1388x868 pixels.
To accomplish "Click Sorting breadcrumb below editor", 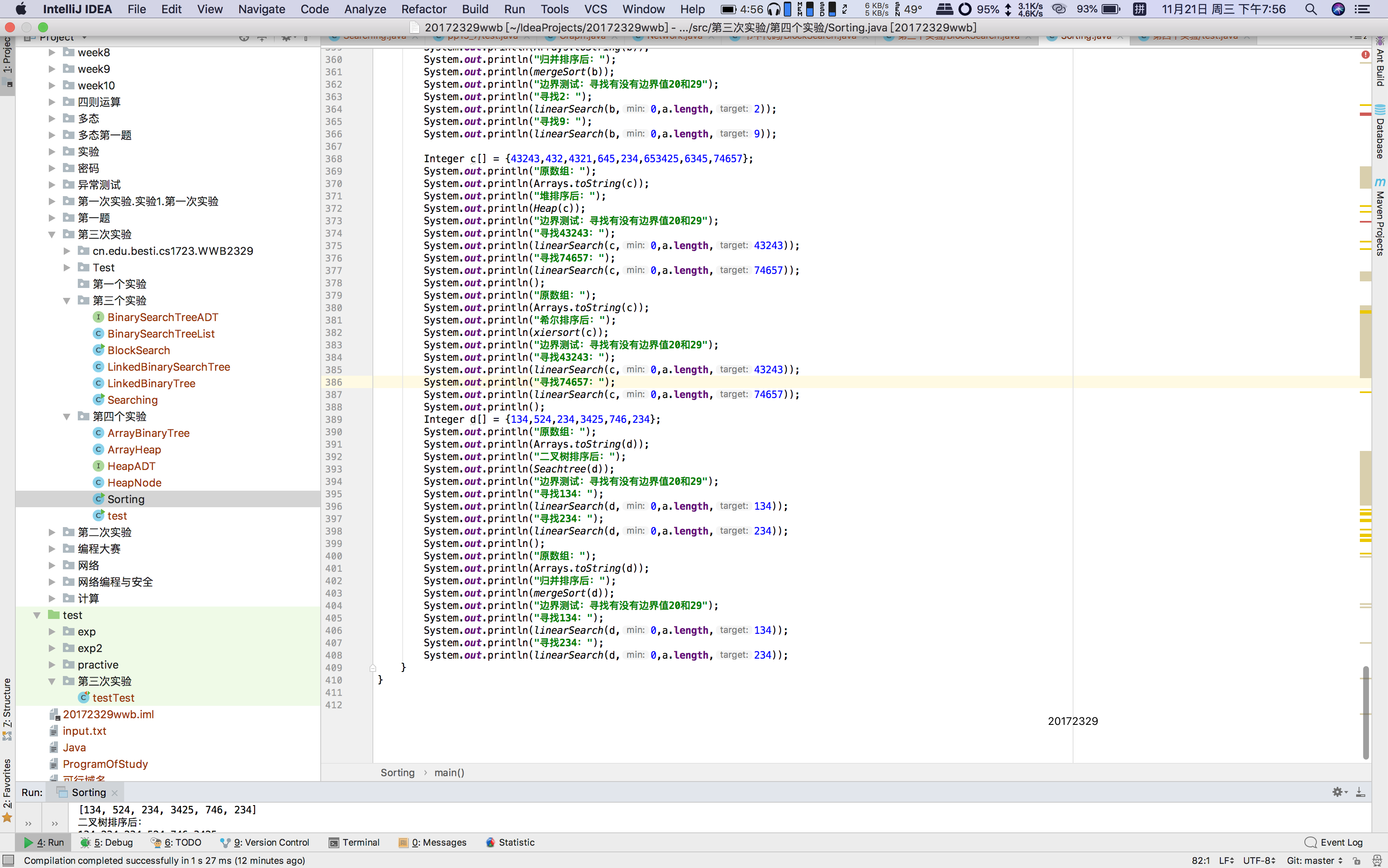I will click(x=397, y=772).
